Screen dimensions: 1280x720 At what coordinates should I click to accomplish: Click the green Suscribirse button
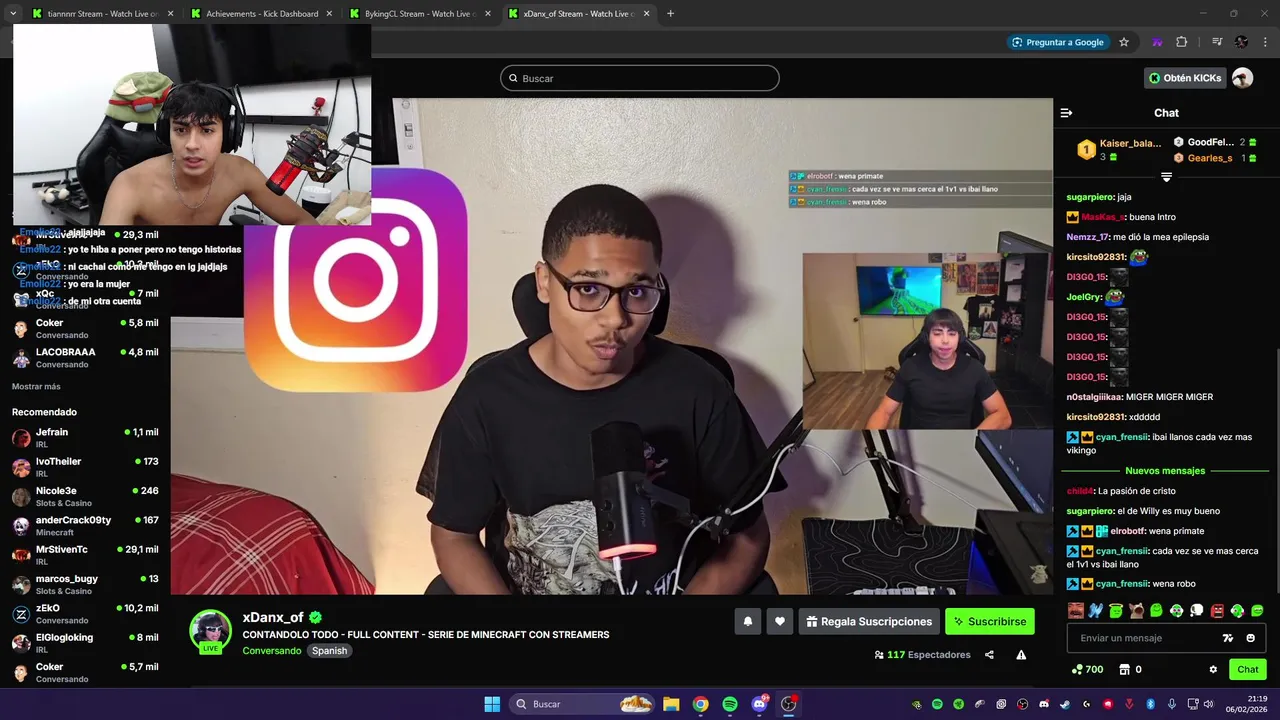click(990, 621)
